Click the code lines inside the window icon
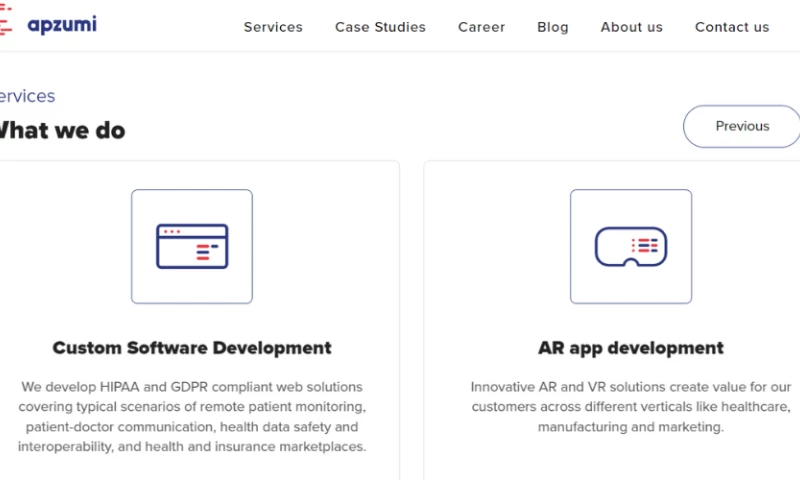Screen dimensions: 800x480 (x=205, y=252)
